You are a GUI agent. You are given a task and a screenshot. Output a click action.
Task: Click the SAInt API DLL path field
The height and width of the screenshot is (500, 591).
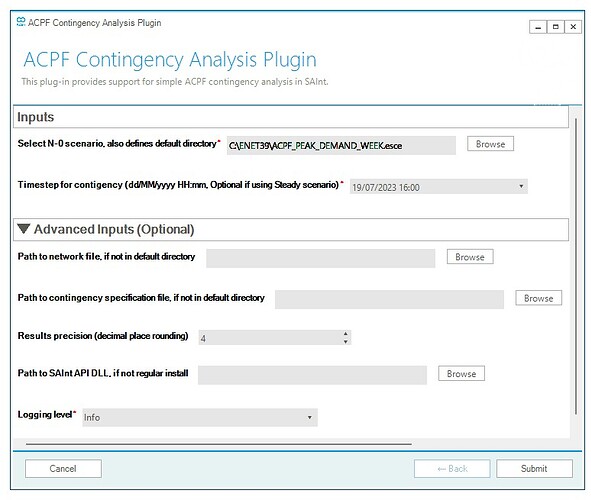pos(312,375)
